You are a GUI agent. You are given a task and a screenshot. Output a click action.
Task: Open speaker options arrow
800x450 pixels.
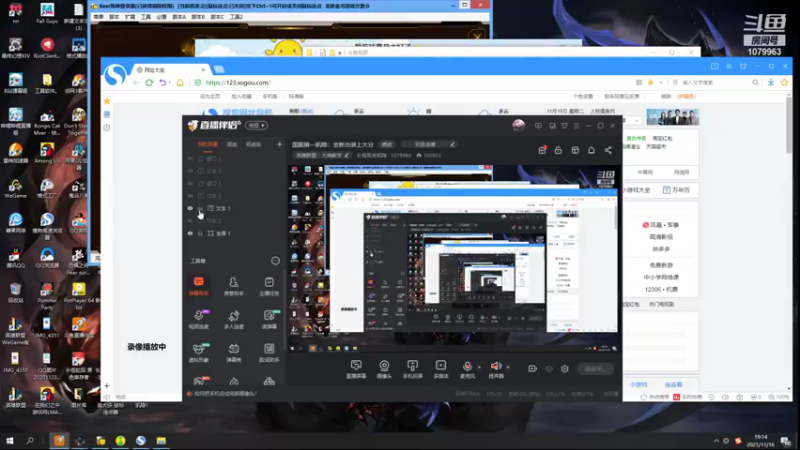[x=508, y=366]
